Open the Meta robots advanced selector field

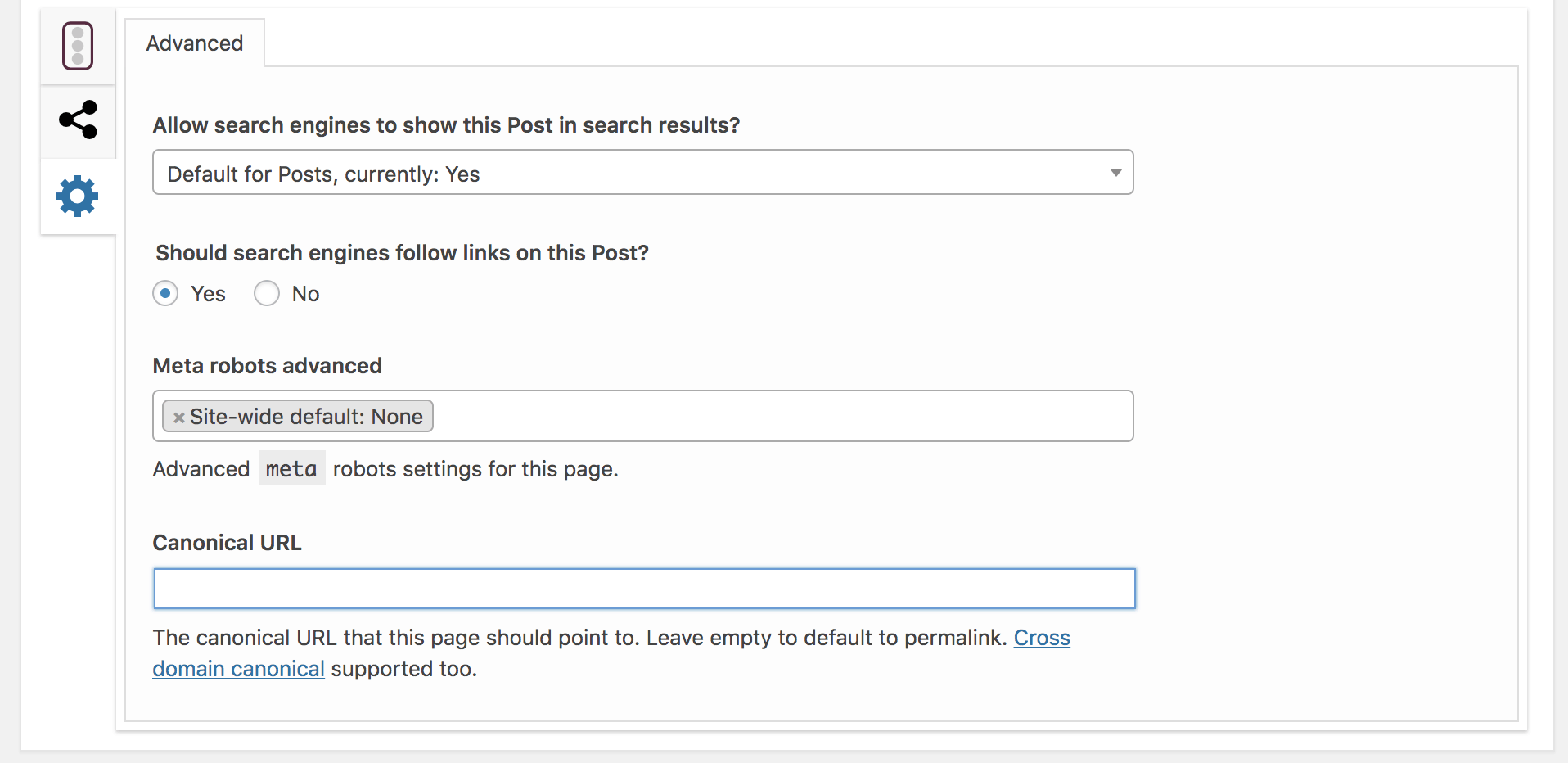pos(643,416)
